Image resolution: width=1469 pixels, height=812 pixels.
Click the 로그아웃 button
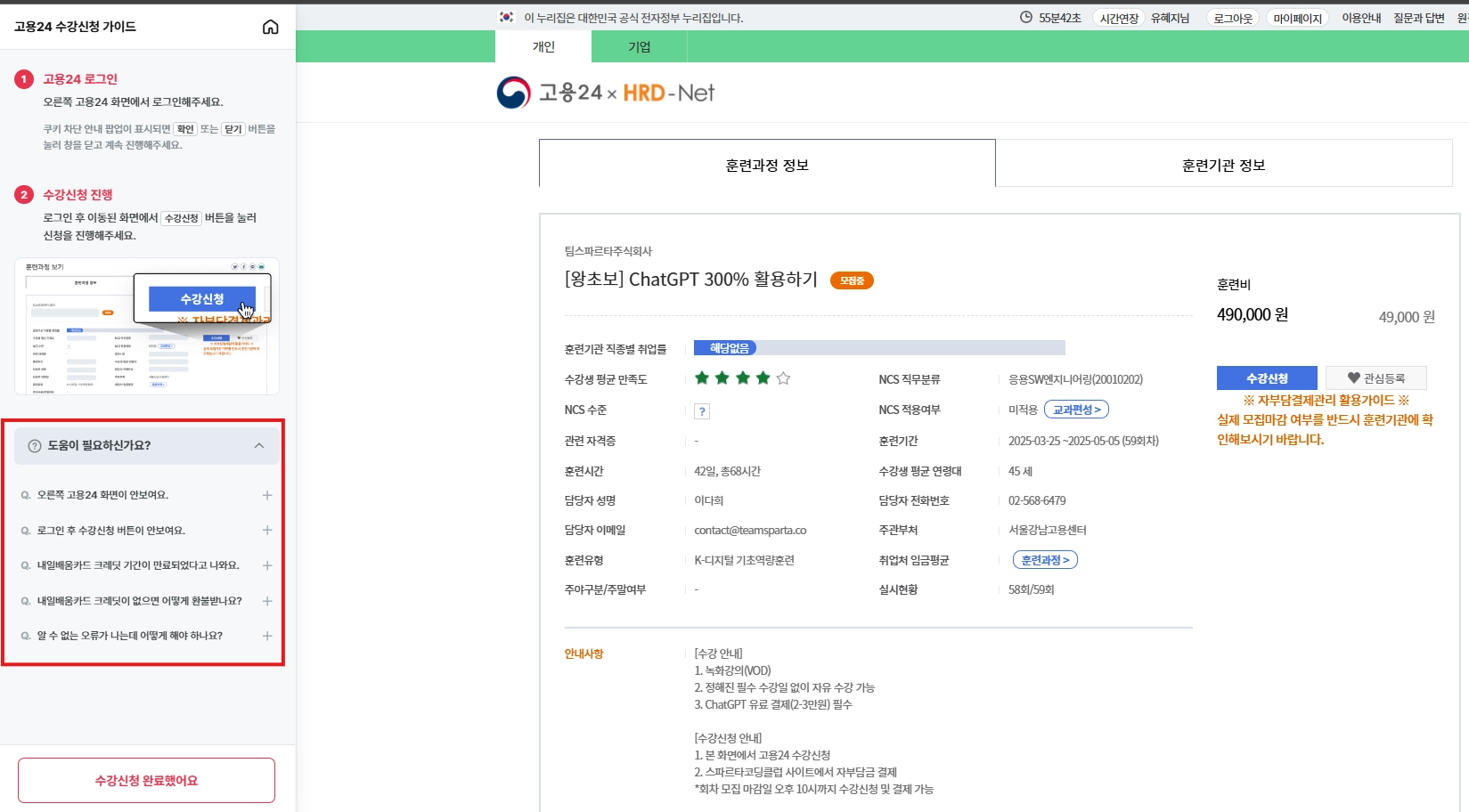[1233, 18]
